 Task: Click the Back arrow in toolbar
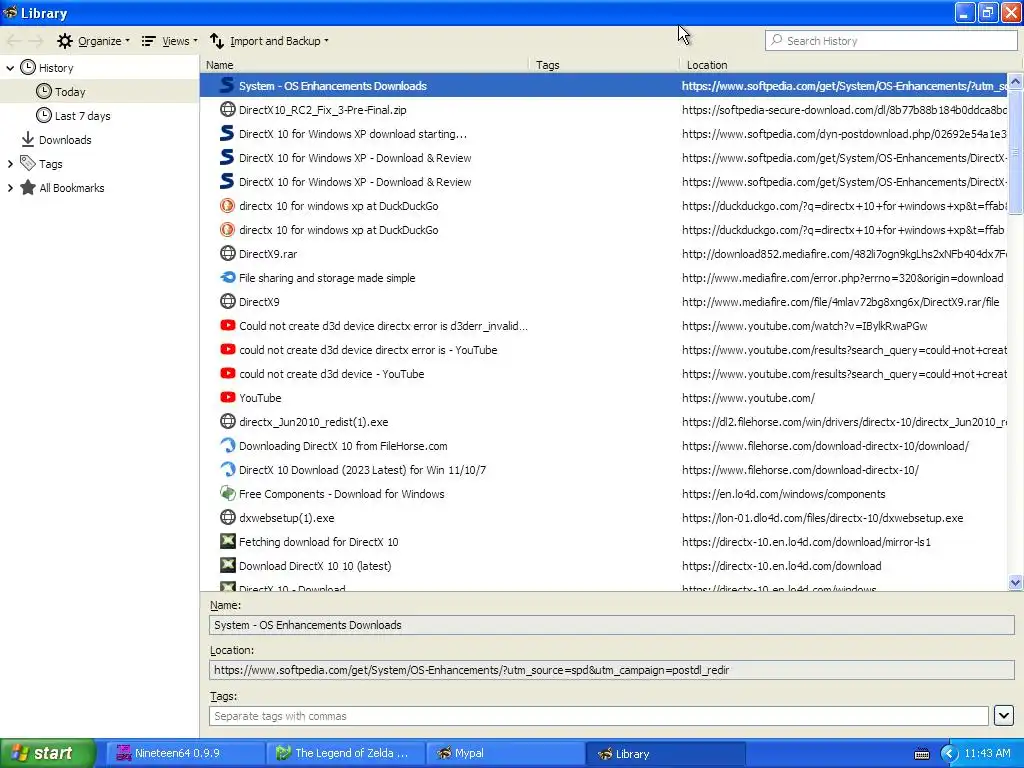pyautogui.click(x=14, y=41)
